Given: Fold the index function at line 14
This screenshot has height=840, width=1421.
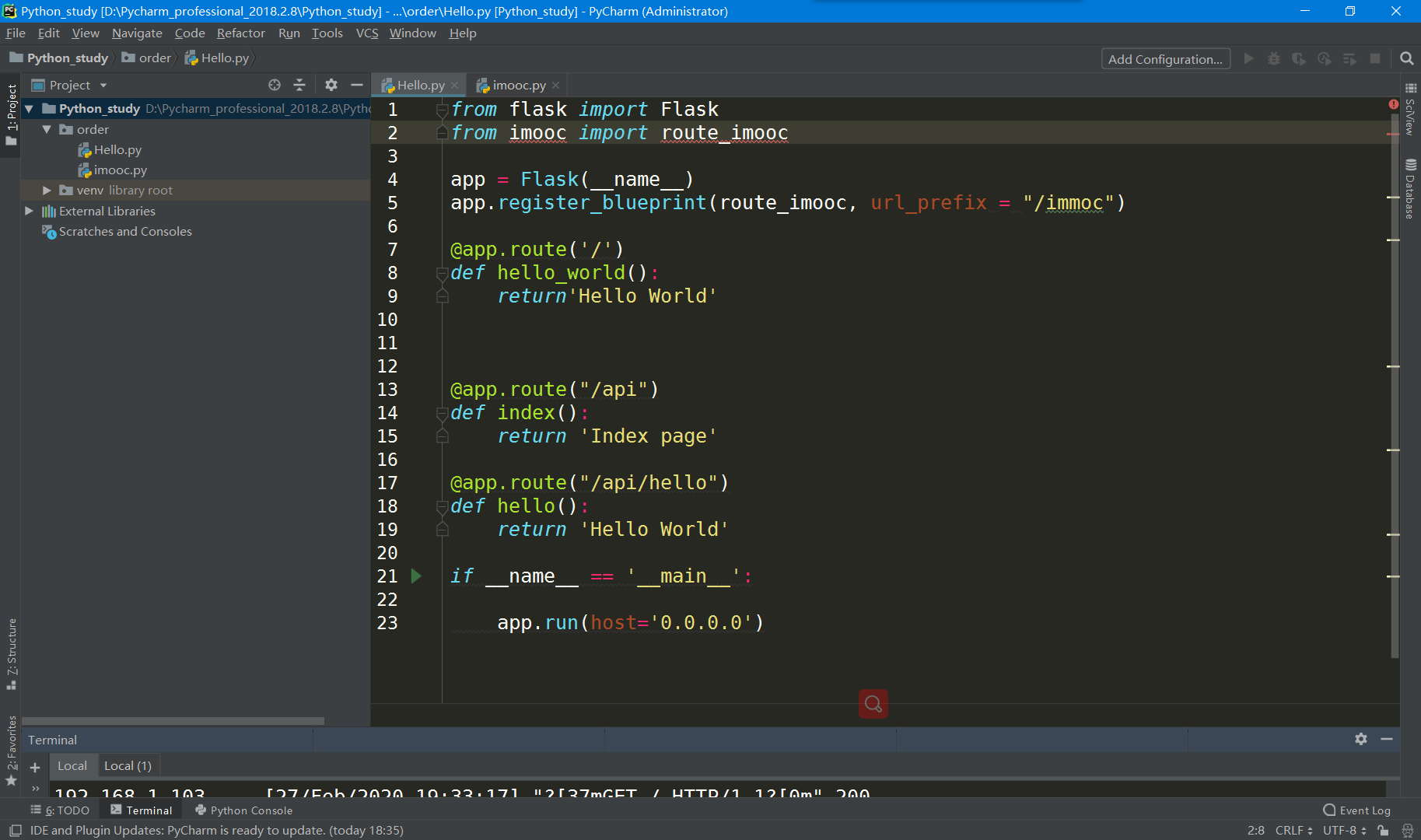Looking at the screenshot, I should click(443, 413).
